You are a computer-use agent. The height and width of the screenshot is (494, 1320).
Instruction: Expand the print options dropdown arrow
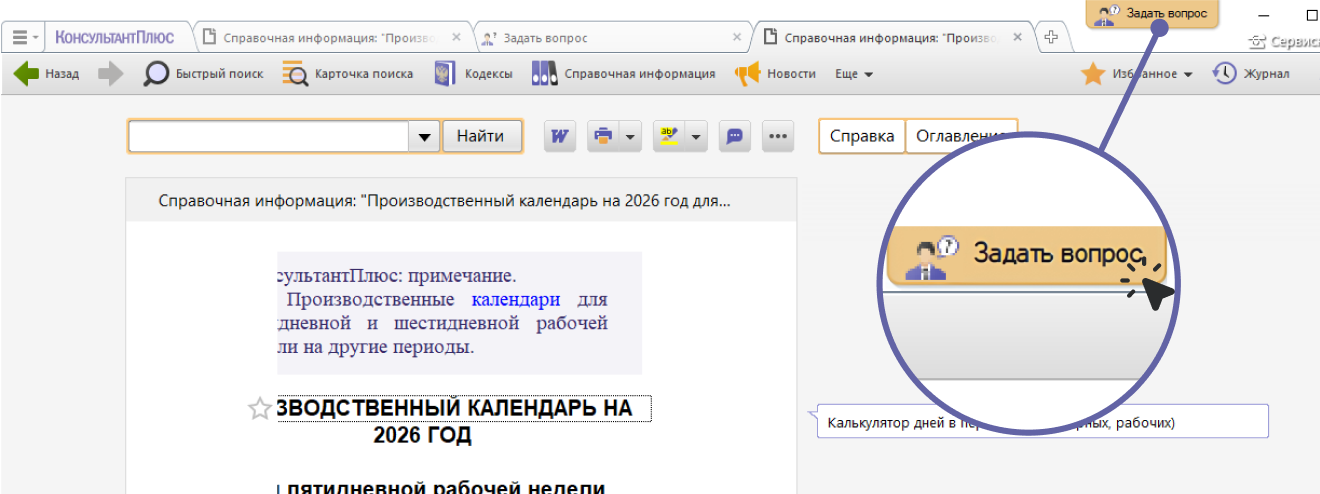click(630, 137)
